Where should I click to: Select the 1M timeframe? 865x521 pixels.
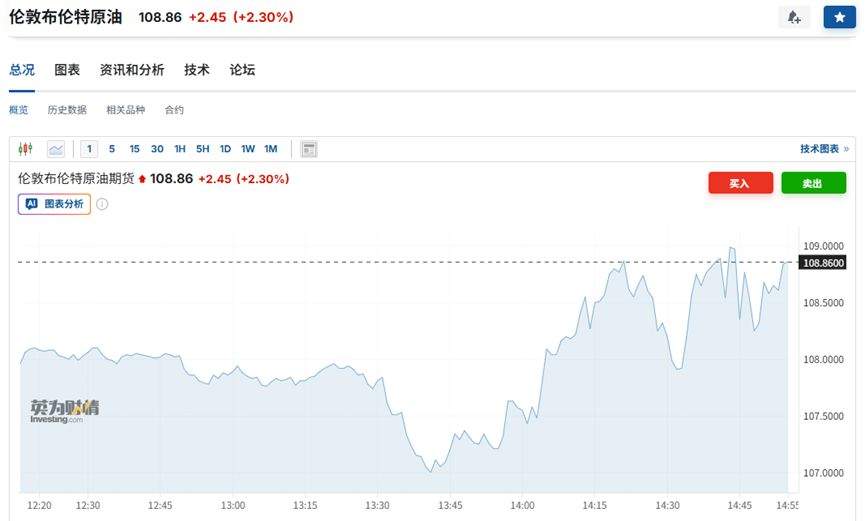tap(270, 149)
